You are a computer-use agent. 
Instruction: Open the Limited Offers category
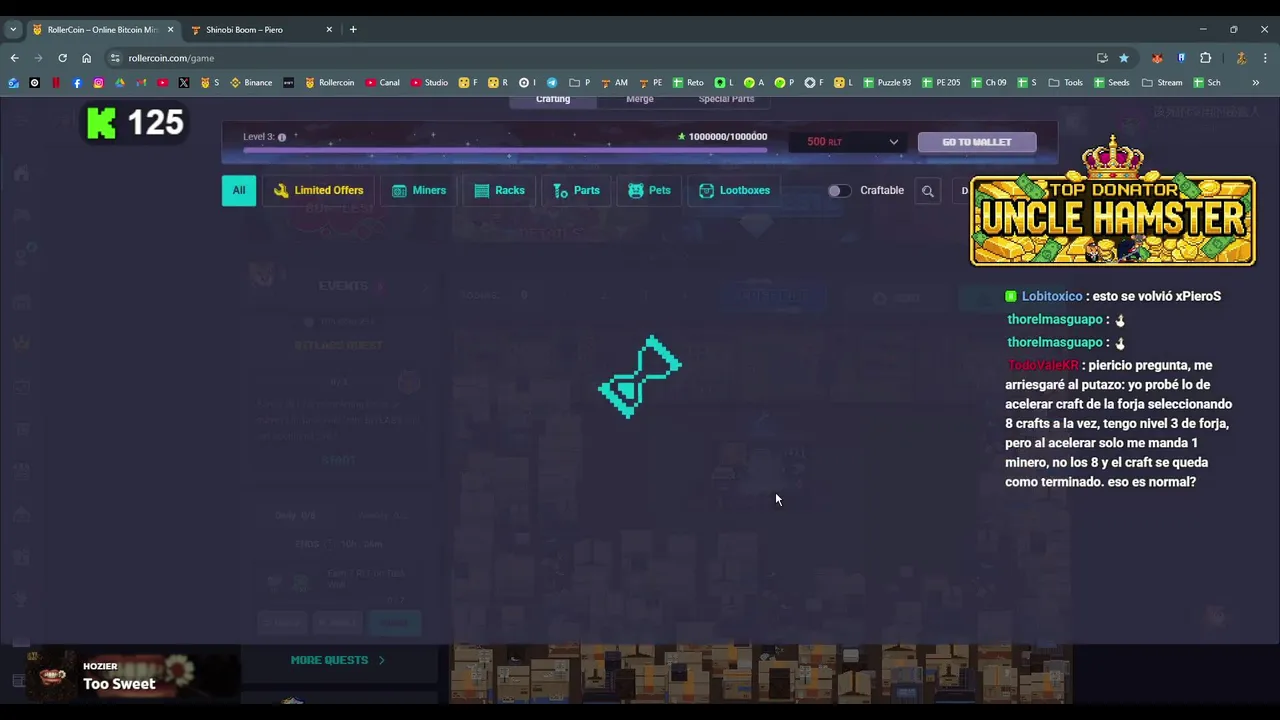pos(318,190)
